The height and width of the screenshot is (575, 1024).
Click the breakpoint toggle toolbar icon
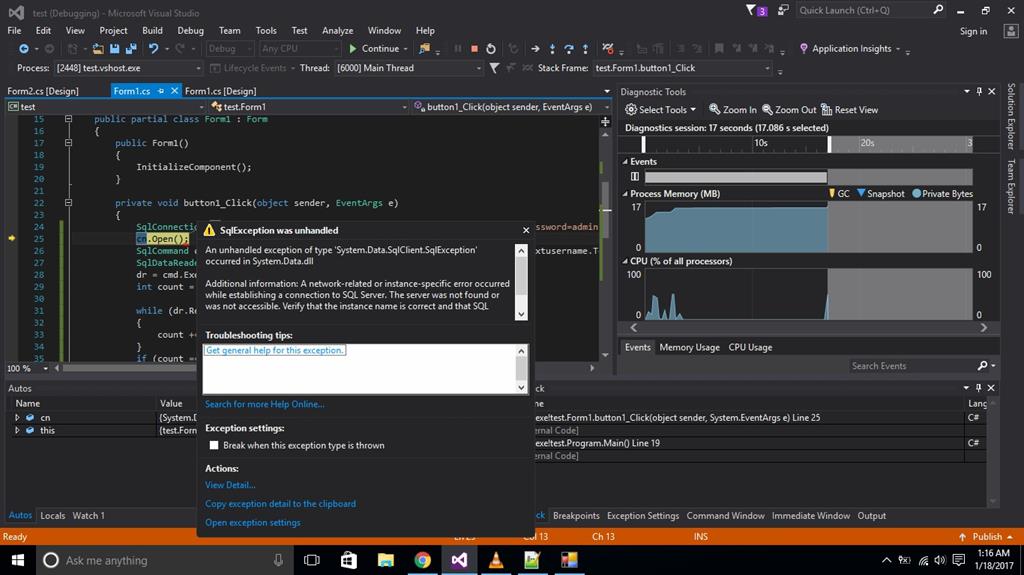(x=608, y=49)
